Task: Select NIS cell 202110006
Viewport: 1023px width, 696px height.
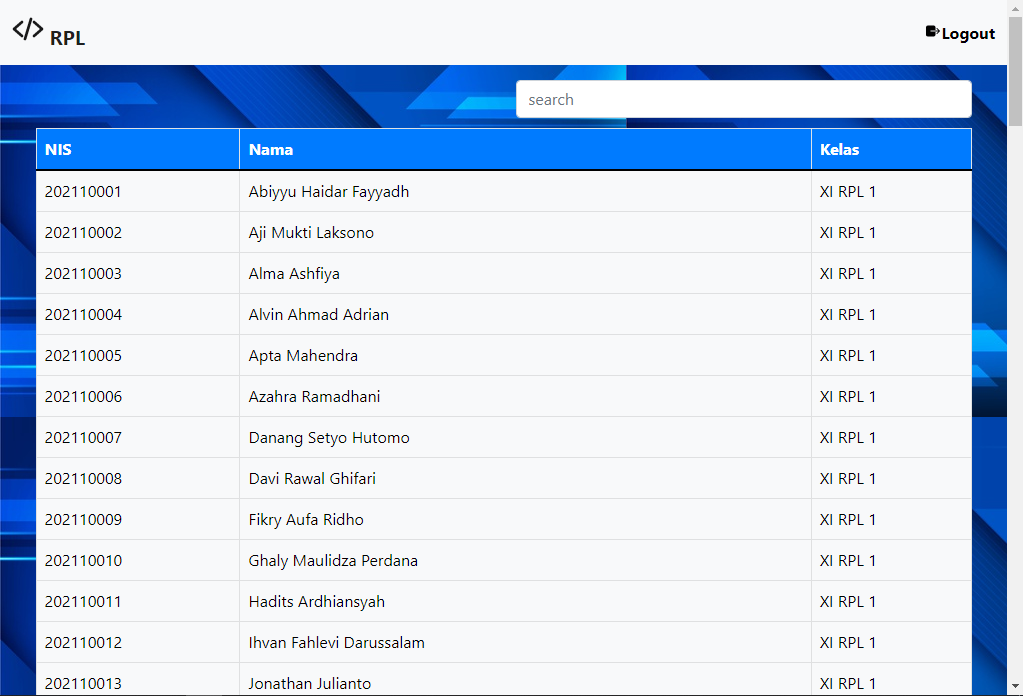Action: [83, 397]
